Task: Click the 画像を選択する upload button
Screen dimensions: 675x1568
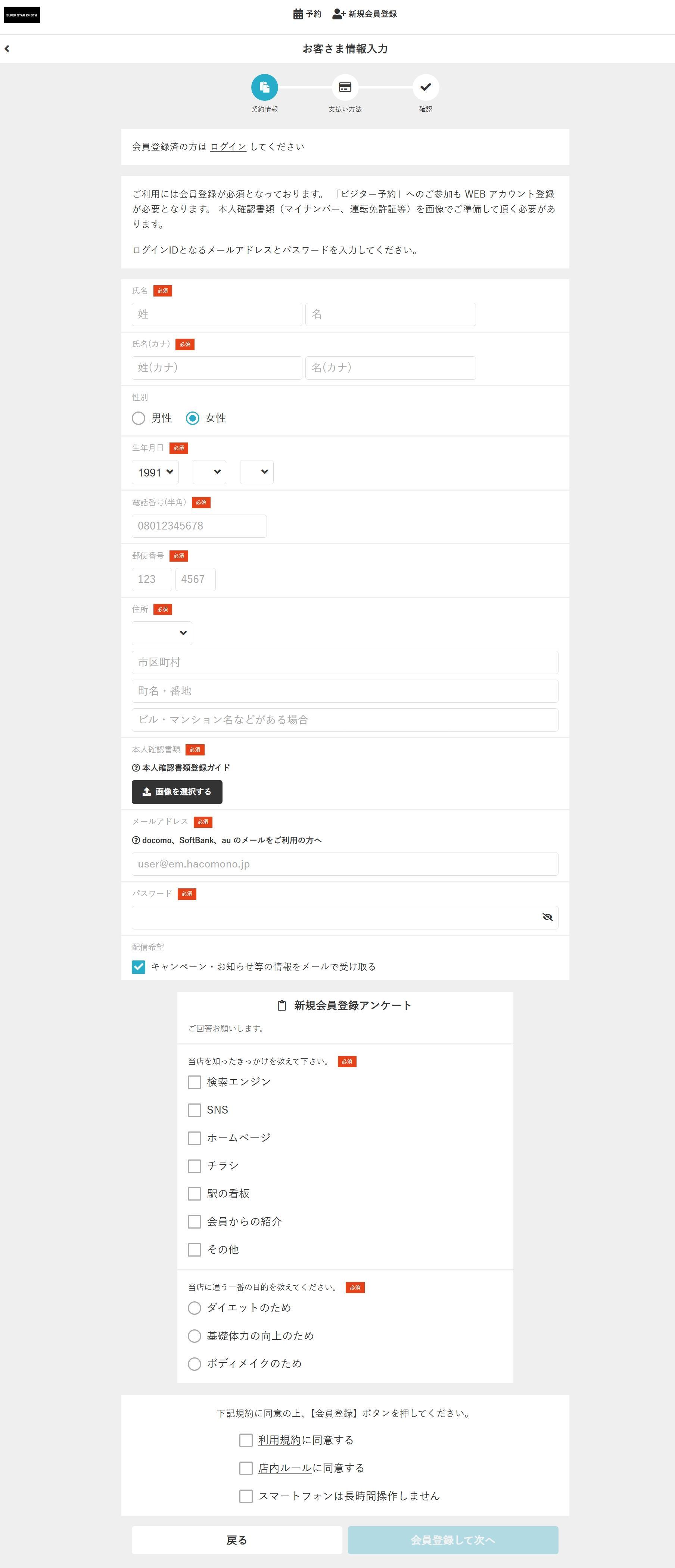Action: click(177, 792)
